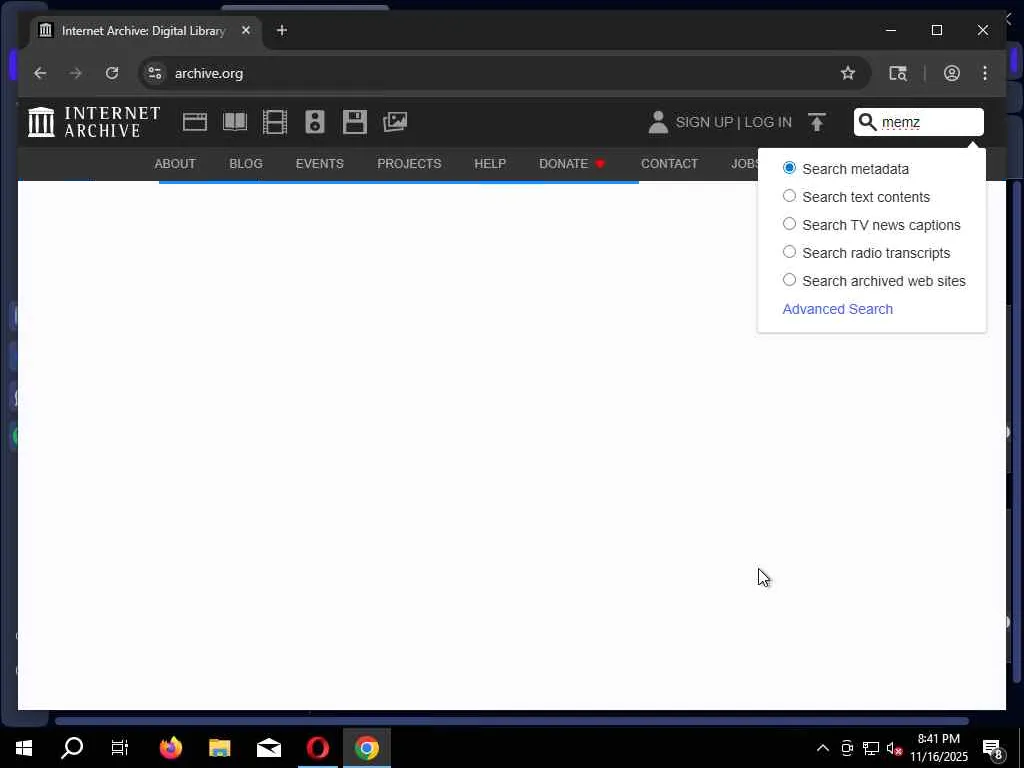Screen dimensions: 1024x768
Task: Open the clock showing 8:41 PM
Action: (x=939, y=748)
